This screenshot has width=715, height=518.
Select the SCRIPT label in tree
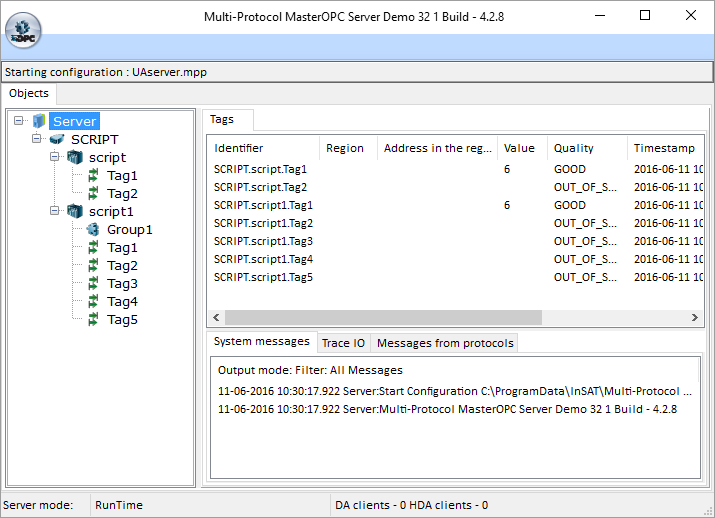click(x=94, y=140)
